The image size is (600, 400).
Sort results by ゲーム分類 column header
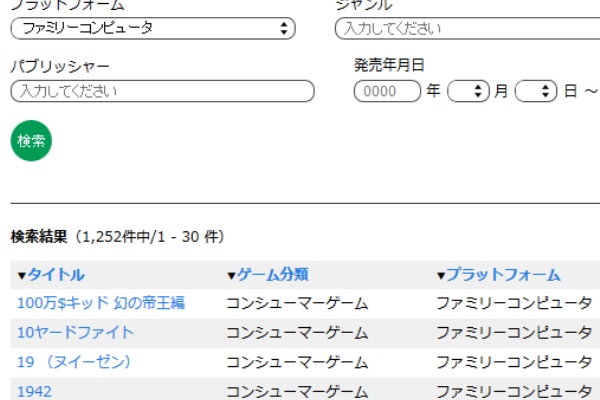pos(272,275)
